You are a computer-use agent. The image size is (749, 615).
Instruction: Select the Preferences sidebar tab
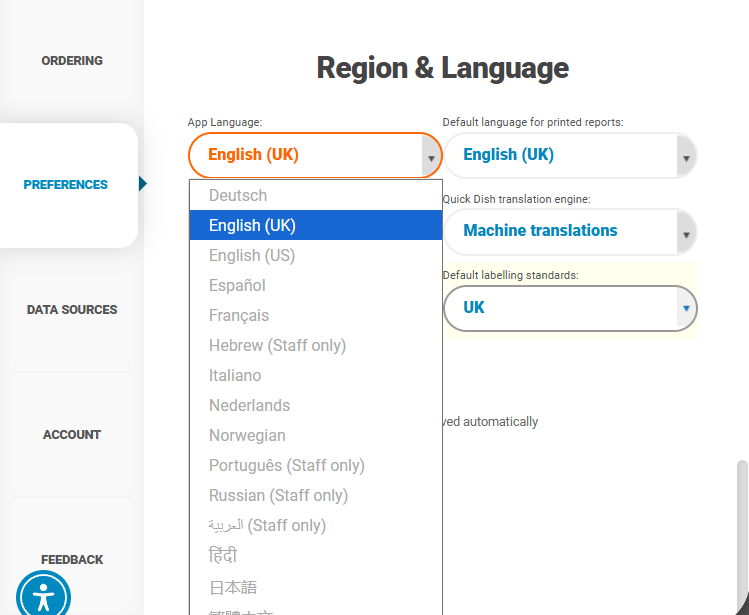66,185
